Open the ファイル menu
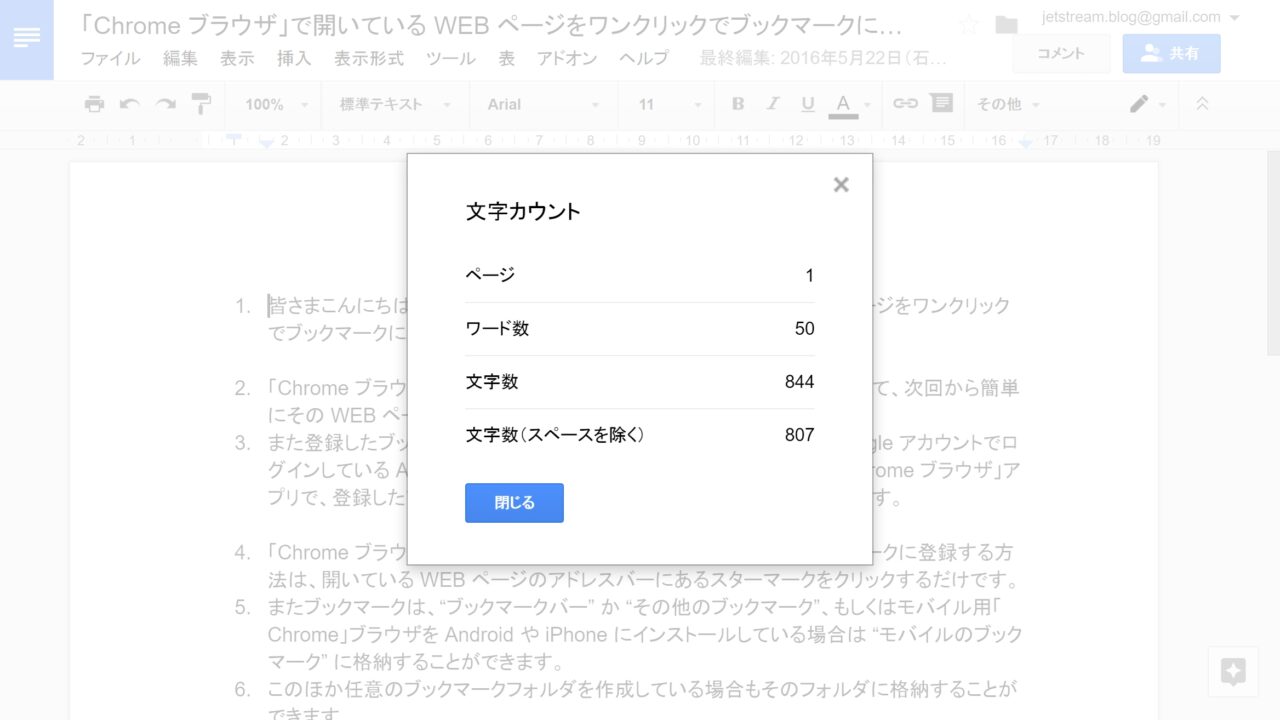The width and height of the screenshot is (1280, 720). pos(110,58)
